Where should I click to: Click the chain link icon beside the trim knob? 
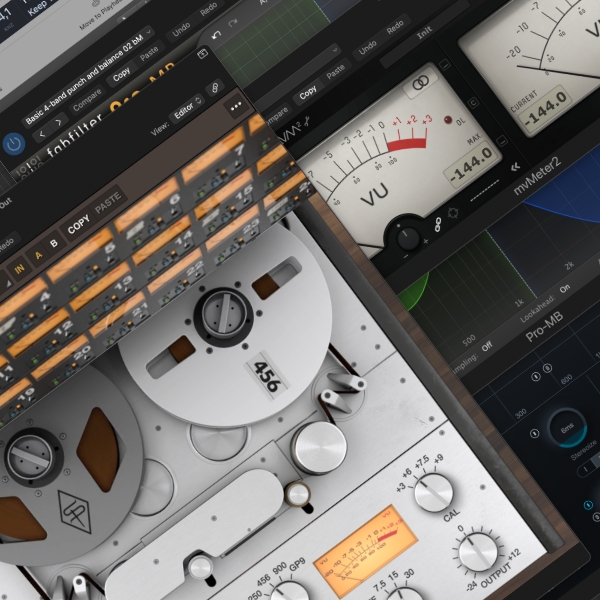coord(438,225)
